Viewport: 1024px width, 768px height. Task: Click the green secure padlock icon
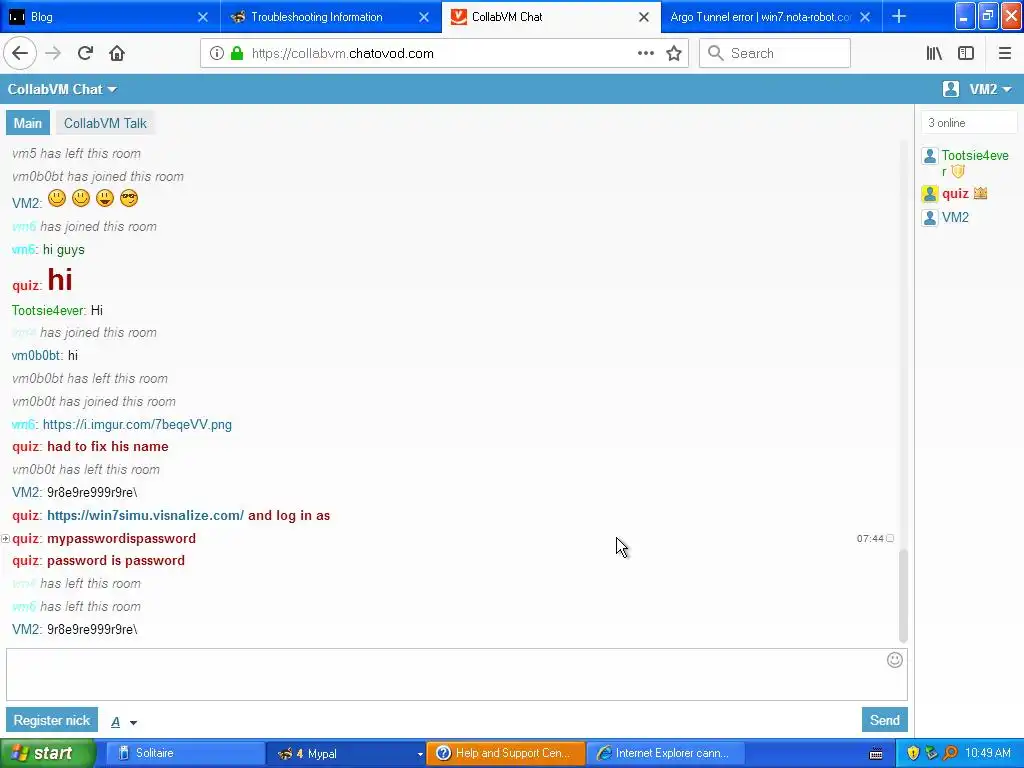tap(236, 53)
